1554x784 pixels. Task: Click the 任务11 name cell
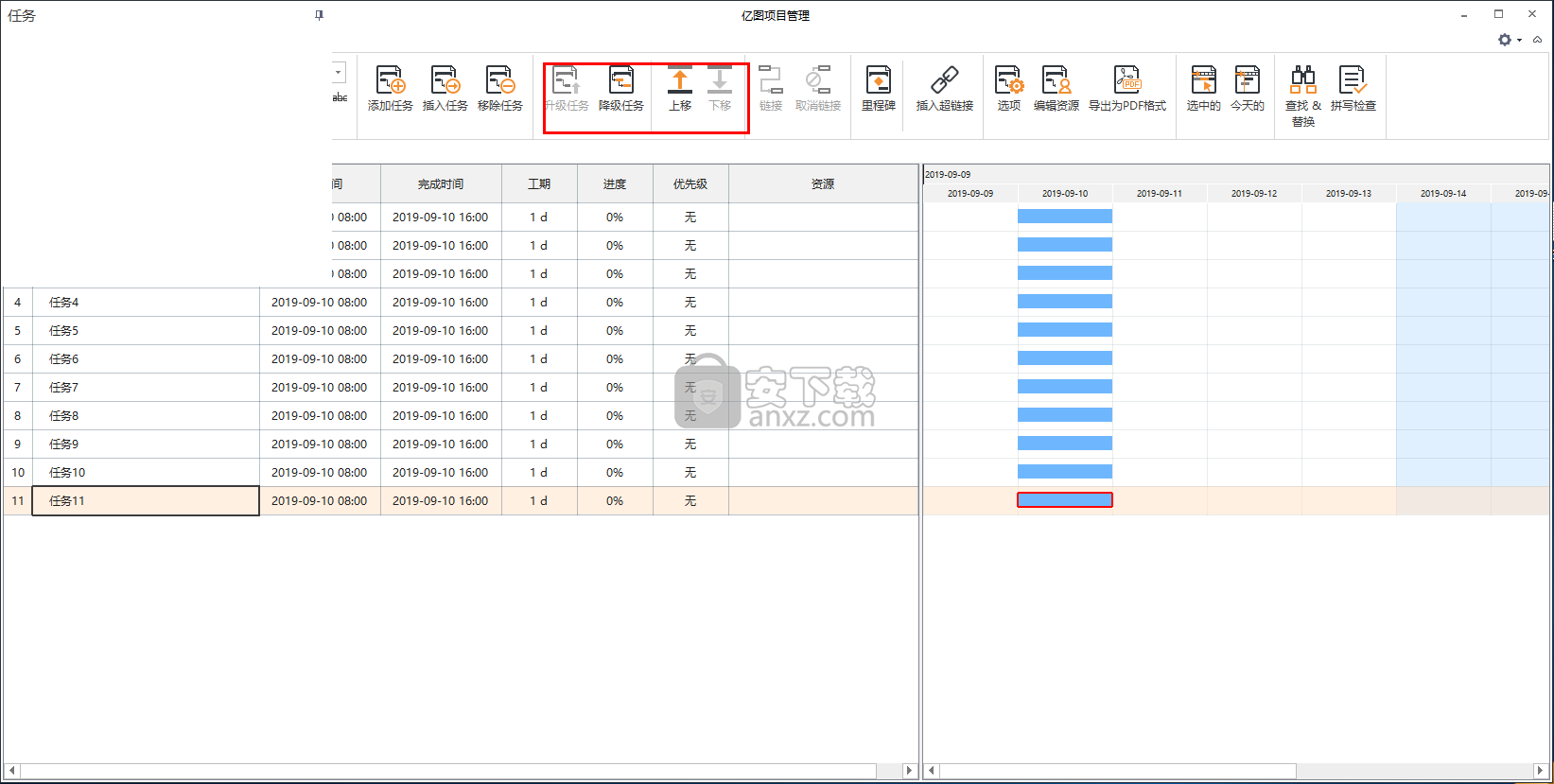pyautogui.click(x=146, y=500)
